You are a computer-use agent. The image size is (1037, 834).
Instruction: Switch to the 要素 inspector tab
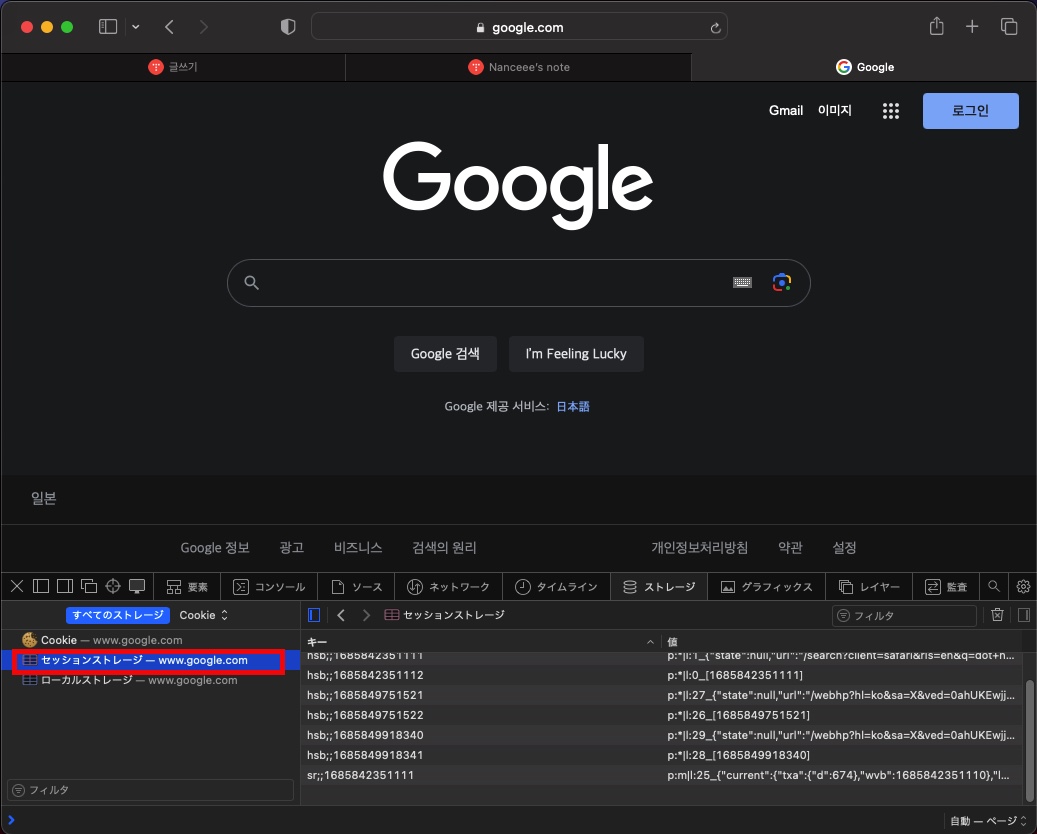click(x=187, y=587)
